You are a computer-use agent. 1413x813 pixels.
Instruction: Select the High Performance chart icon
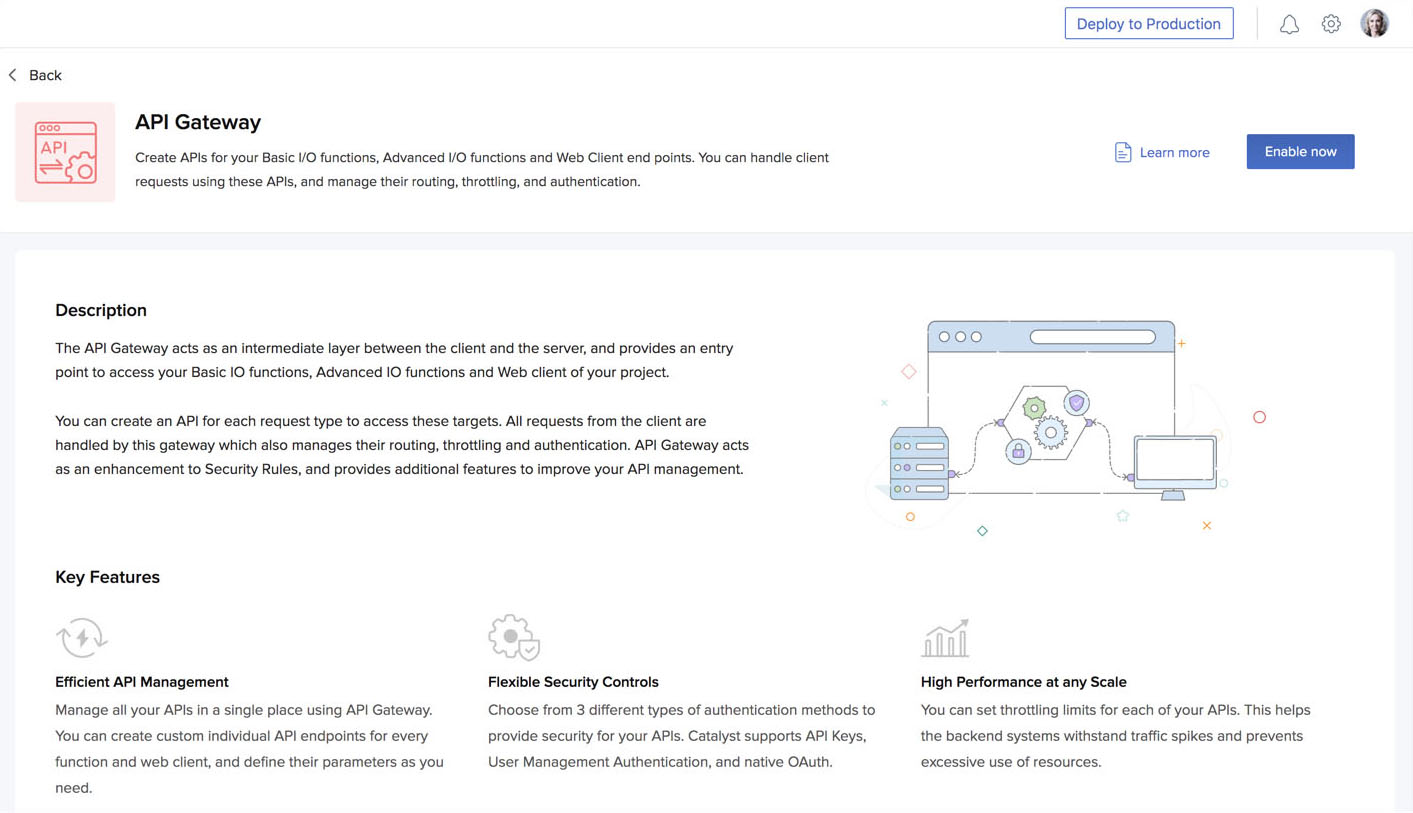pyautogui.click(x=945, y=637)
